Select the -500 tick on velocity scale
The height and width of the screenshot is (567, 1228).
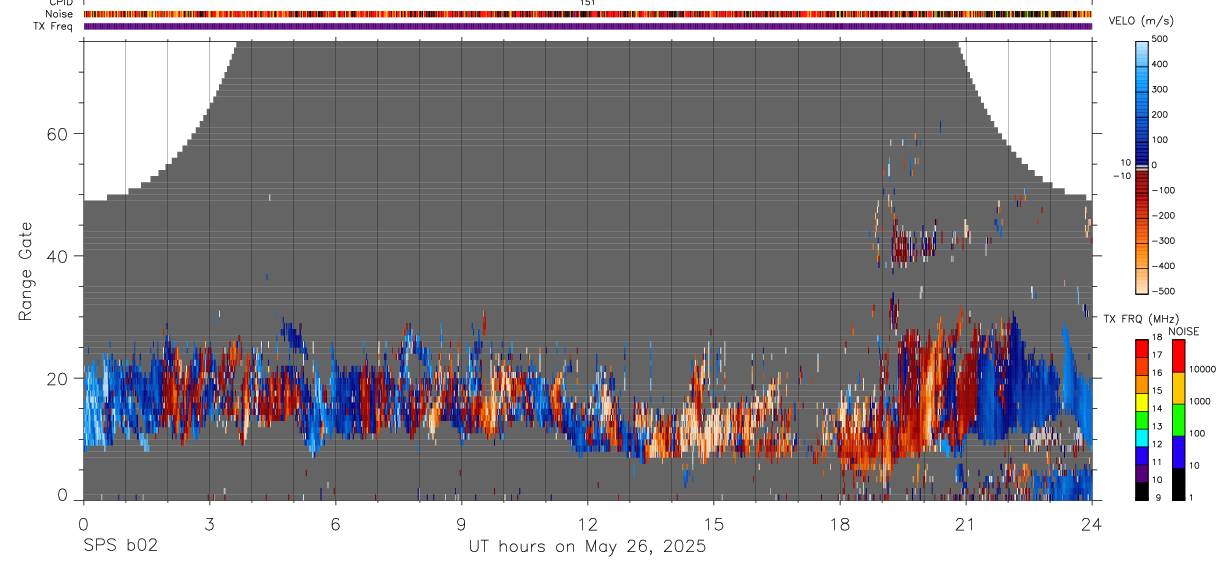click(1162, 291)
